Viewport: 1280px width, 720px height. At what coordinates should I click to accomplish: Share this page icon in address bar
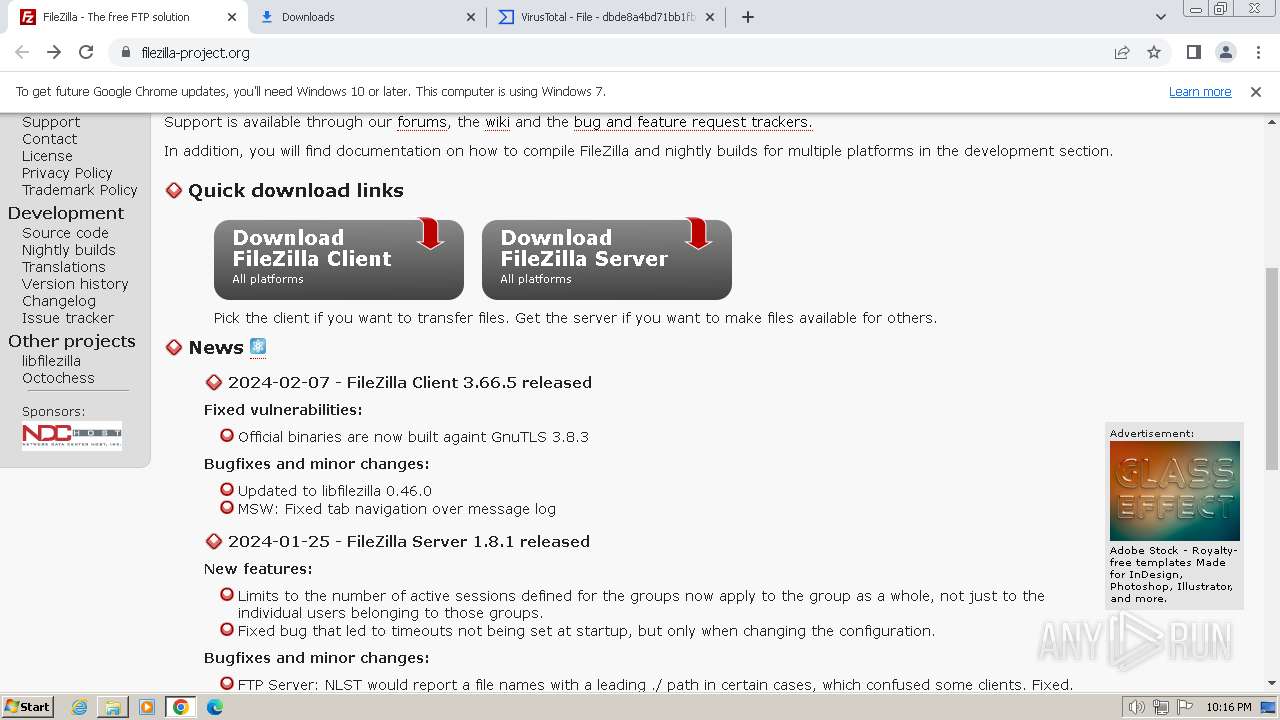[1122, 52]
